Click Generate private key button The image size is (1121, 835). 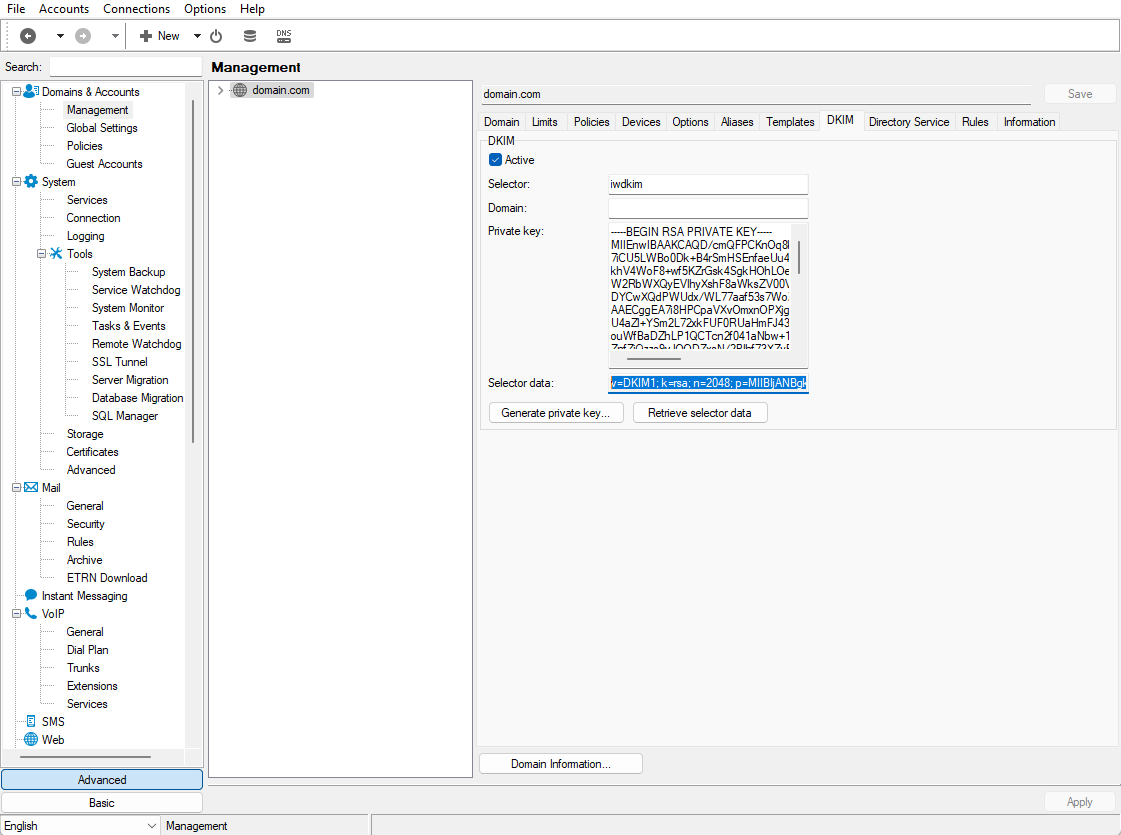pos(556,413)
